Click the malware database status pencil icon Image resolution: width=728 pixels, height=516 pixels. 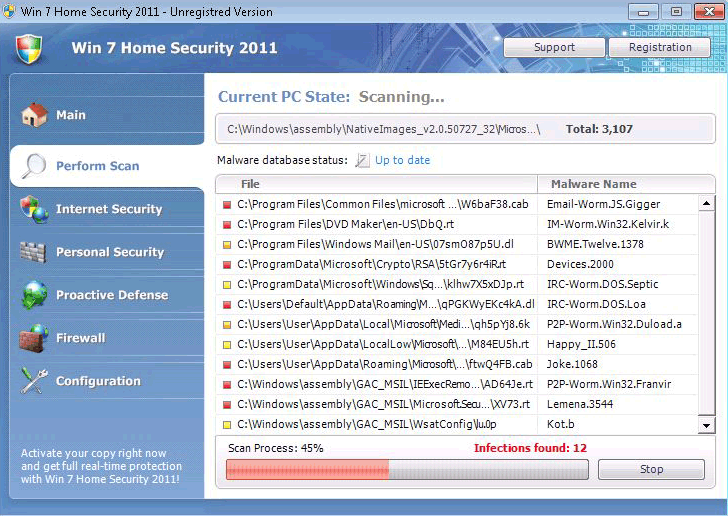pos(362,160)
